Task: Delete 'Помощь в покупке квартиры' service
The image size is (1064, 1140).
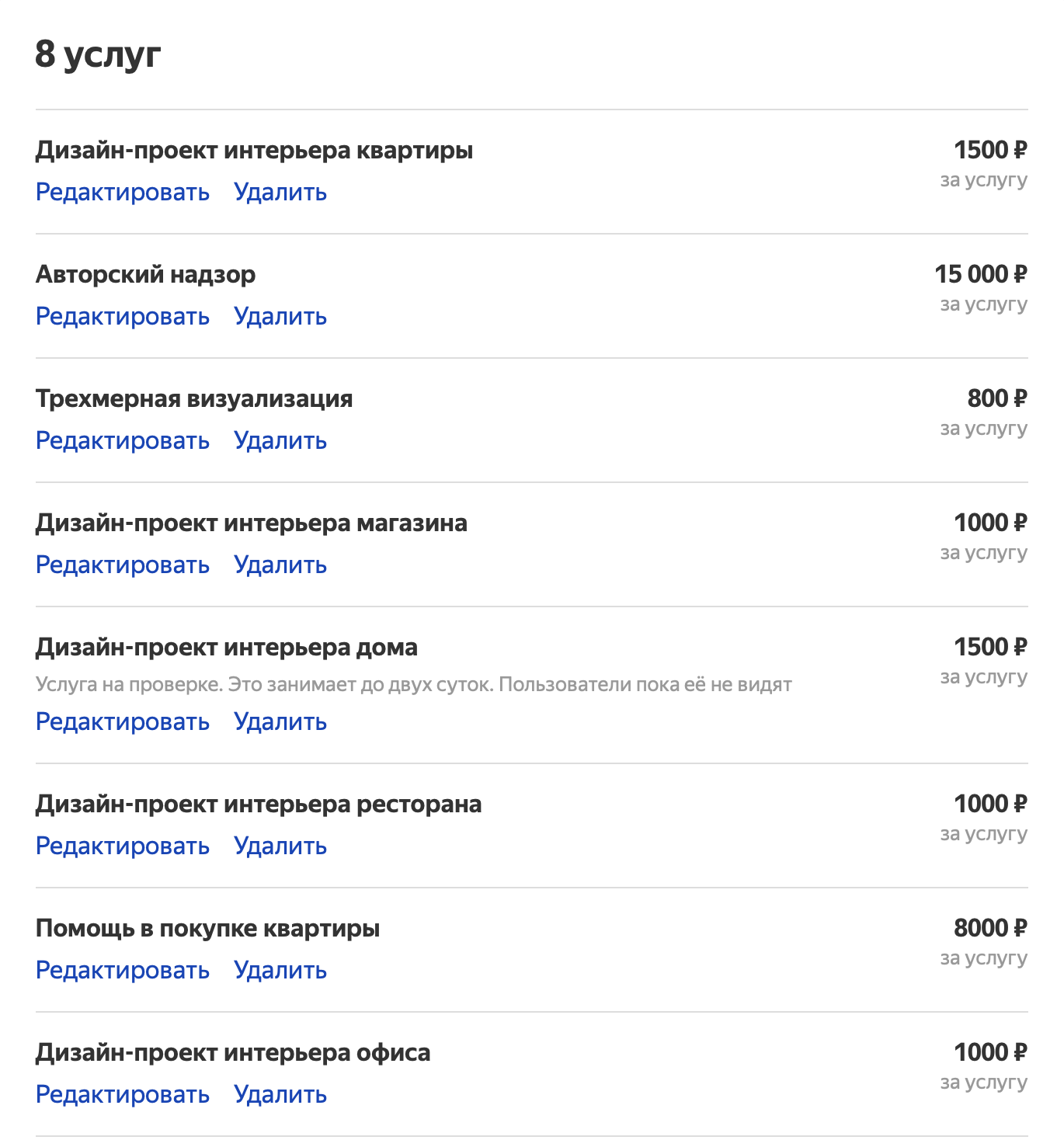Action: [280, 971]
